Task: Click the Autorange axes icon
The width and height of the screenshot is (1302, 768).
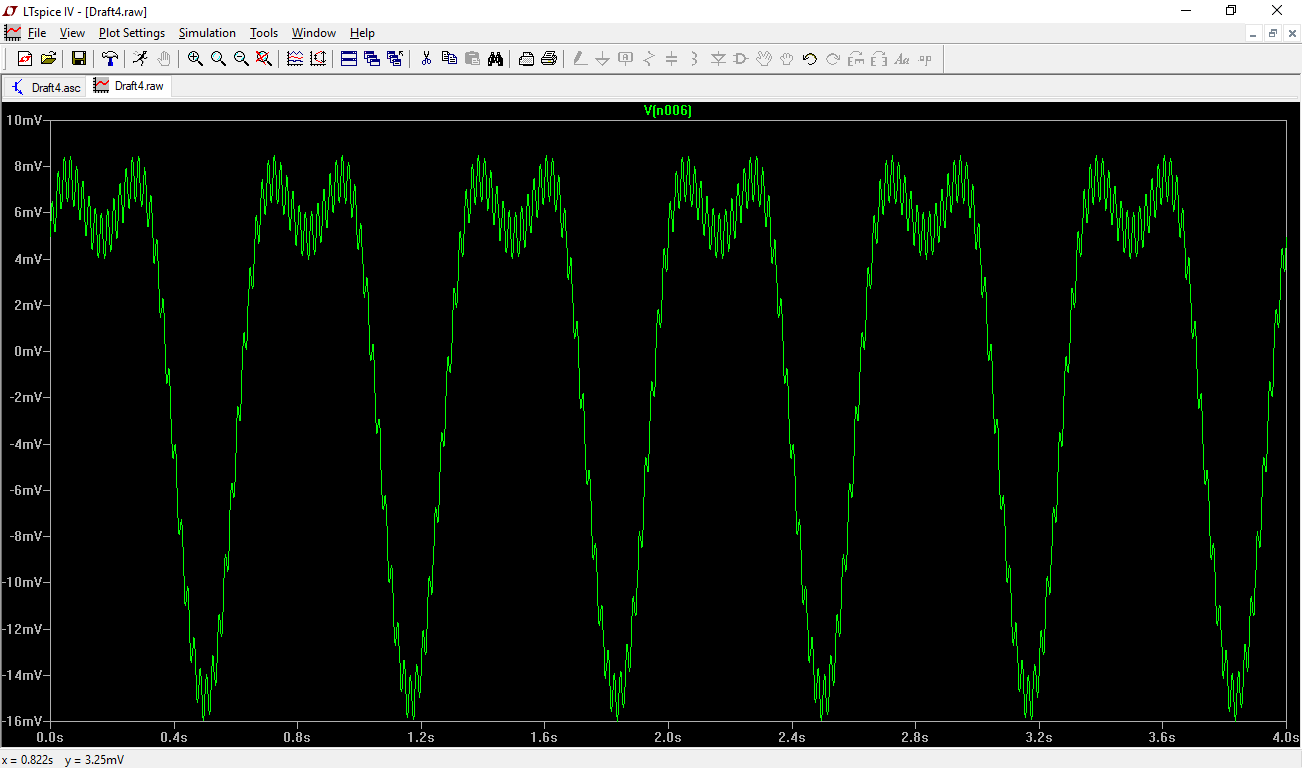Action: coord(318,59)
